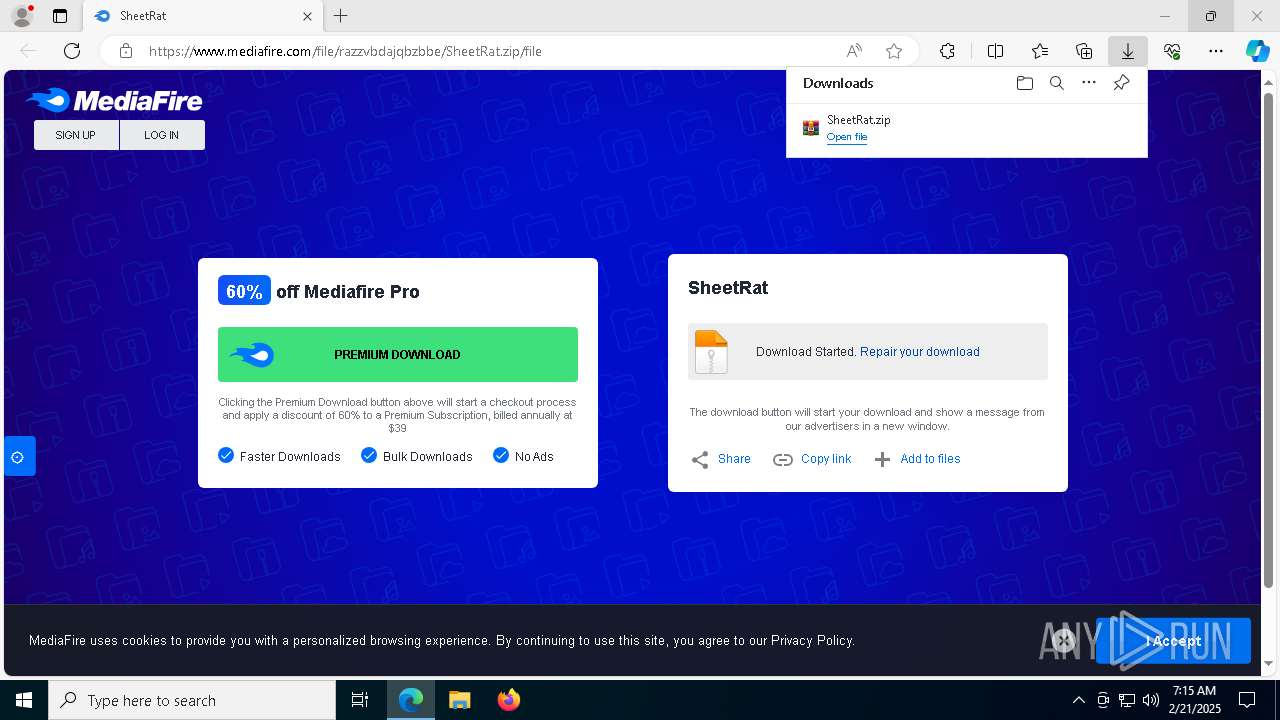Open downloads folder from Downloads panel

click(x=1024, y=83)
